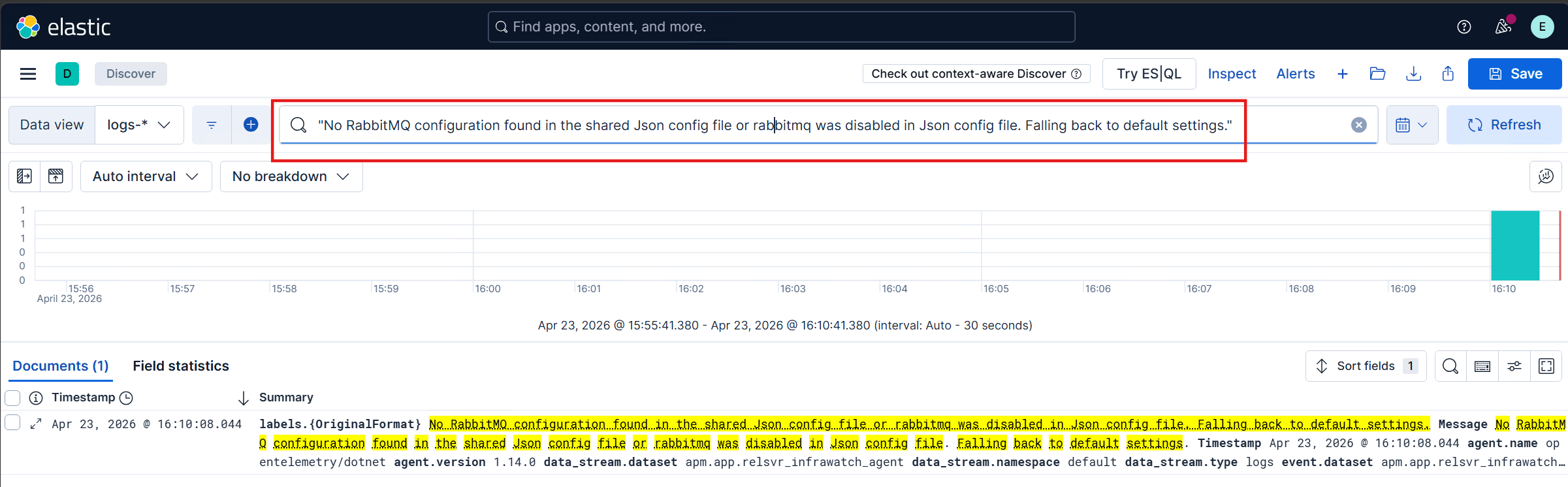The image size is (1568, 487).
Task: Check the checkbox for the 16:10:08.044 row
Action: [x=12, y=422]
